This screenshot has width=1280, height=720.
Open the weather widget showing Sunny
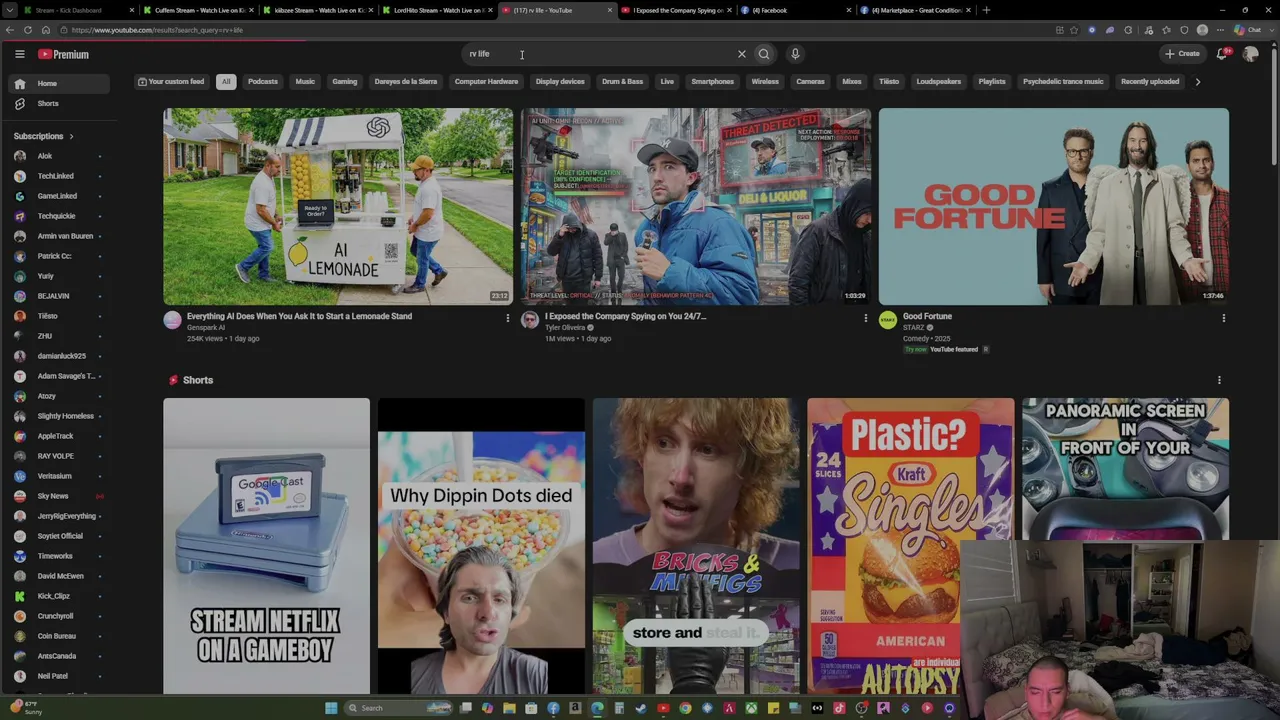tap(27, 708)
